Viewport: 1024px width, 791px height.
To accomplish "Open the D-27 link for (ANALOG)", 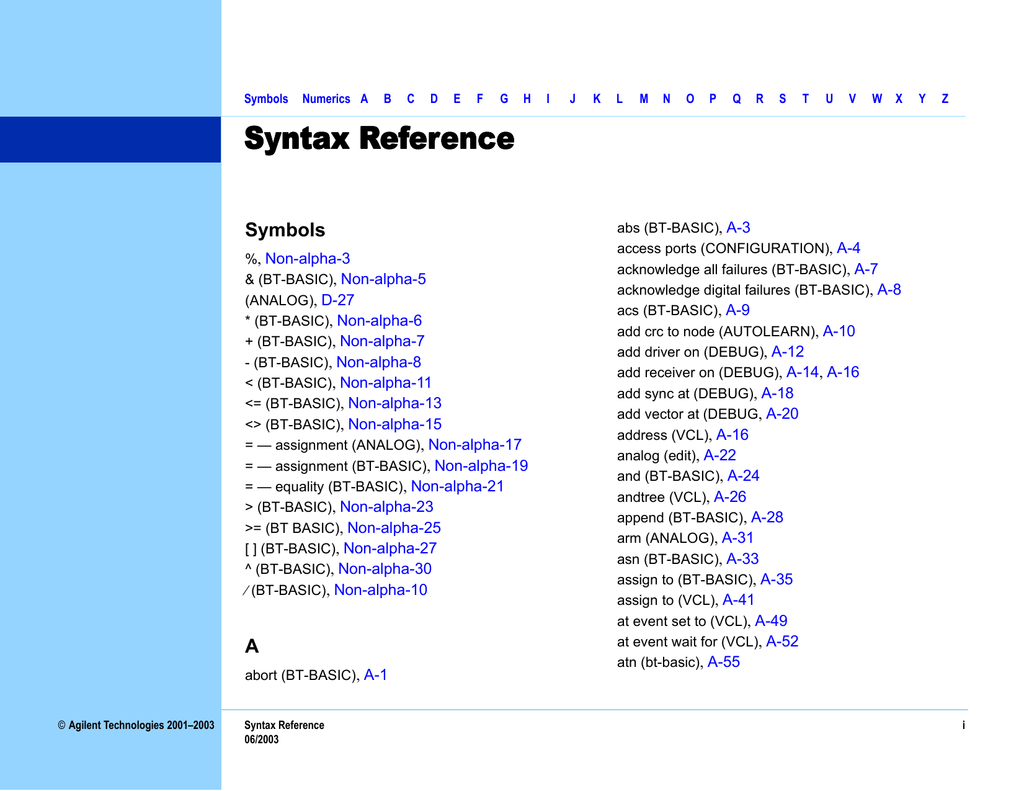I will 338,300.
